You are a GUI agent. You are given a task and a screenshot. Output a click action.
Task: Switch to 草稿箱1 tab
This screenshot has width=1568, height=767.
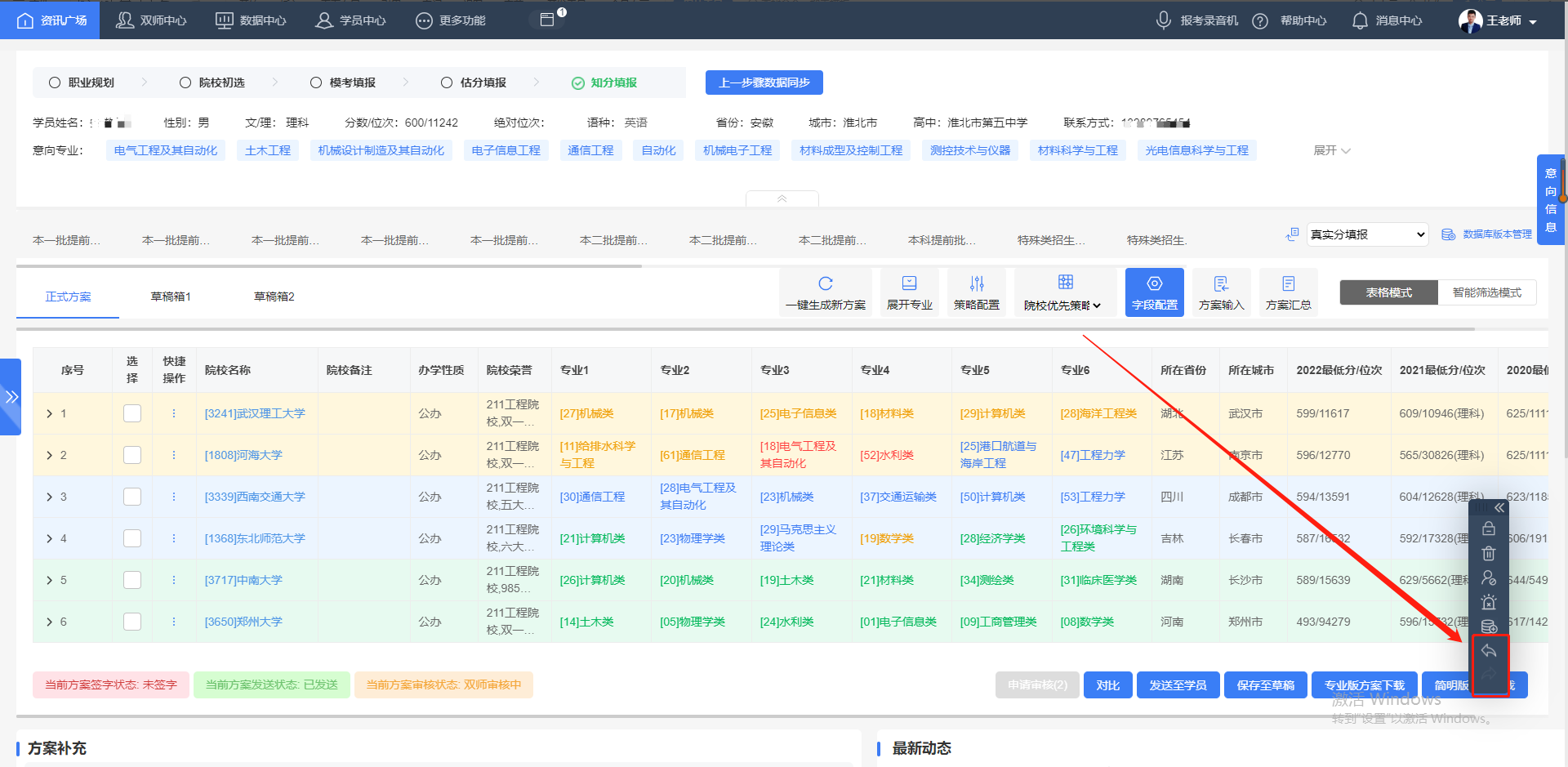[171, 296]
